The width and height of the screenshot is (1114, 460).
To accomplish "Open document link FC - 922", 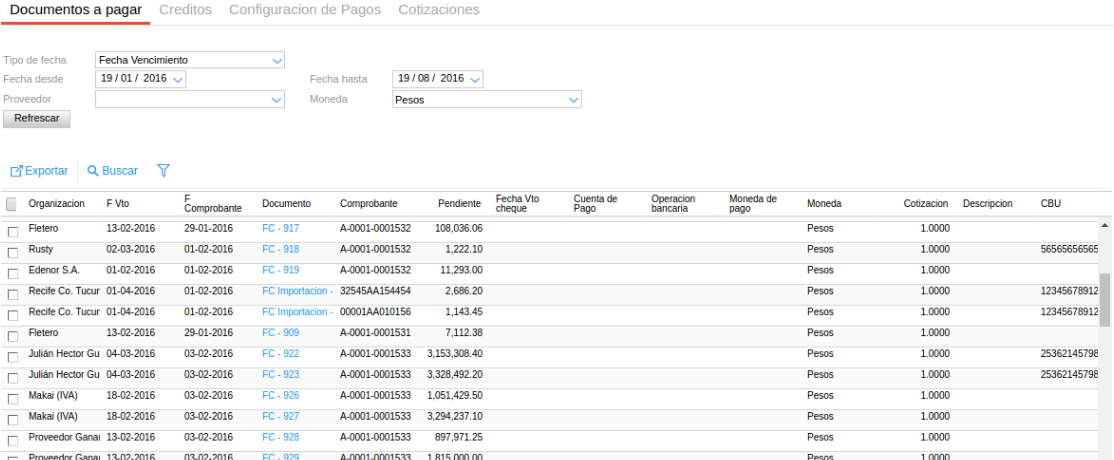I will click(280, 353).
